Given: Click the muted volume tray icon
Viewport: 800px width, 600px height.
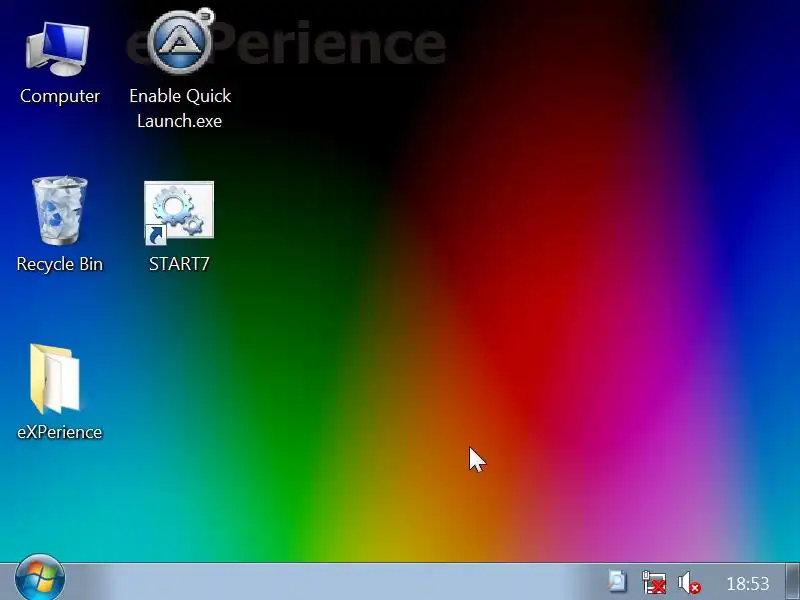Looking at the screenshot, I should click(x=689, y=583).
